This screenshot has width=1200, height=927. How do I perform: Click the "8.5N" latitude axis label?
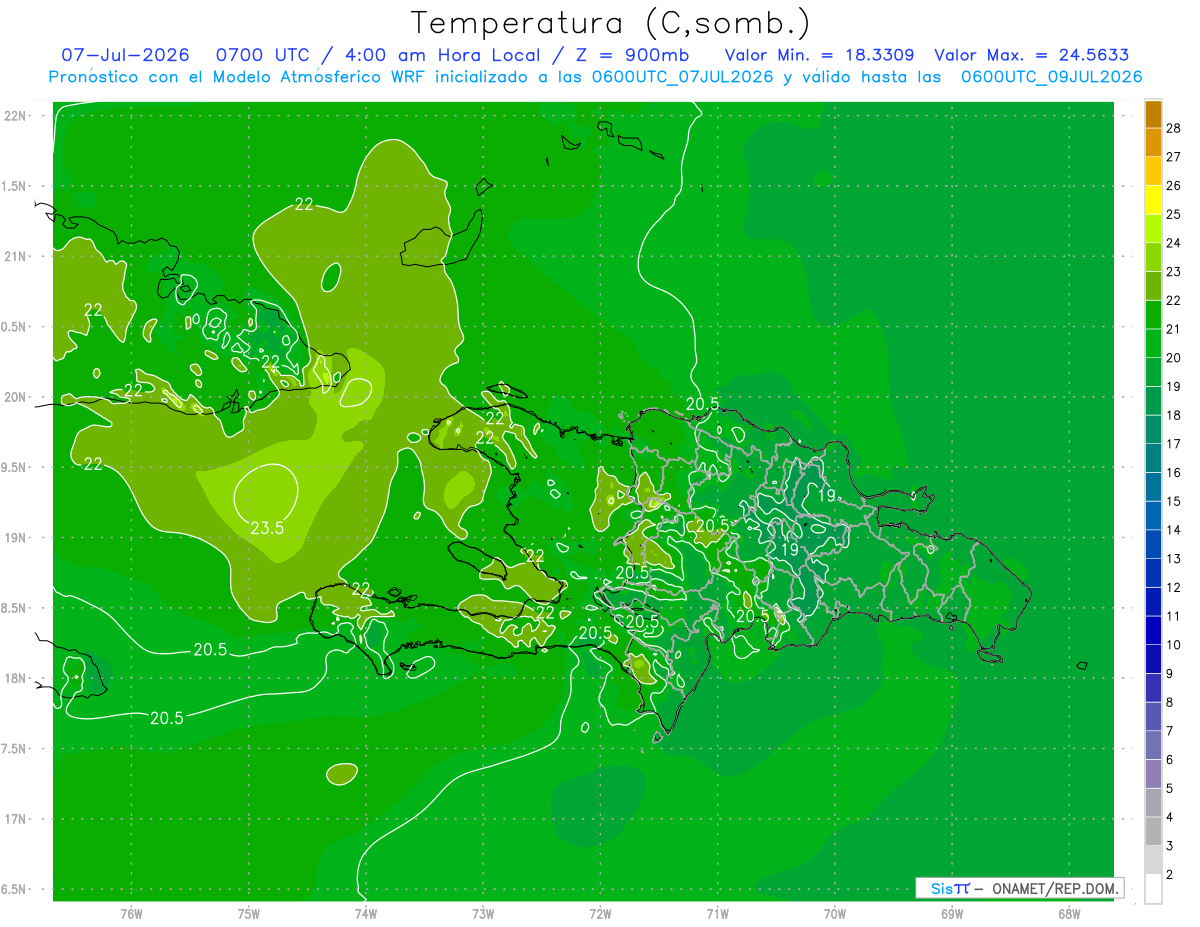[x=15, y=608]
